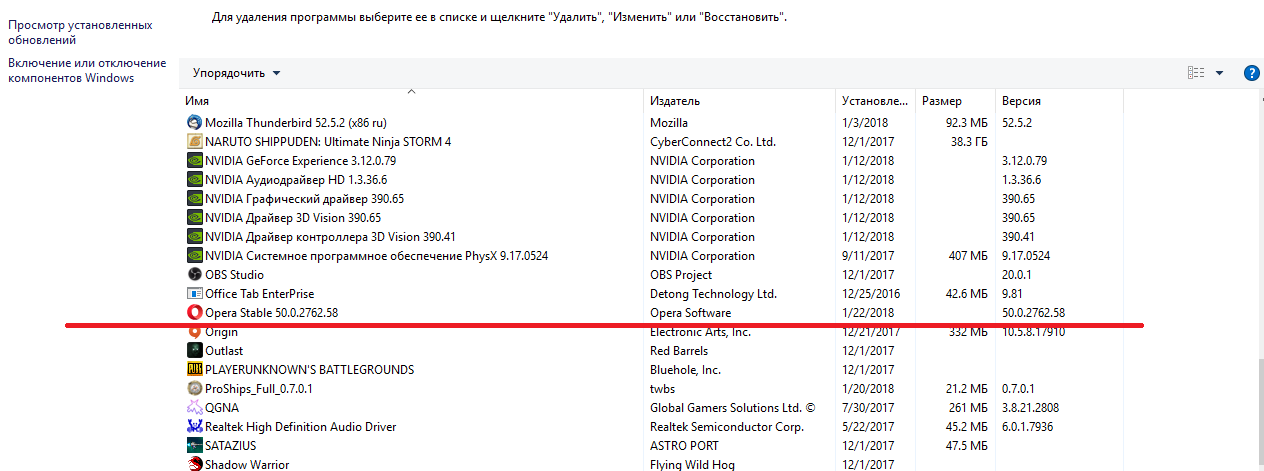Image resolution: width=1264 pixels, height=471 pixels.
Task: Click the PLAYERUNKNOWN'S BATTLEGROUNDS icon
Action: (x=195, y=369)
